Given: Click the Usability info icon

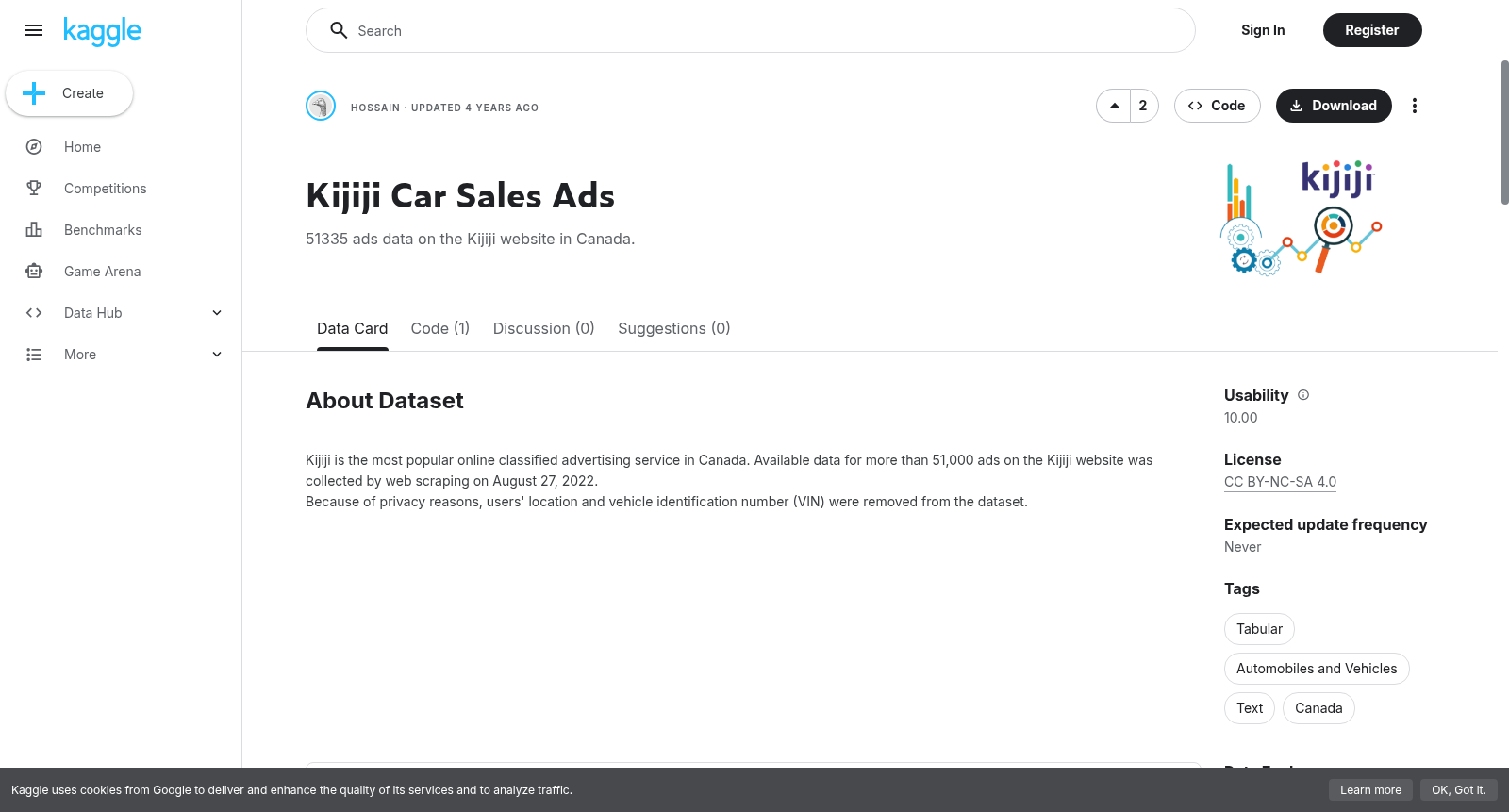Looking at the screenshot, I should [1303, 395].
